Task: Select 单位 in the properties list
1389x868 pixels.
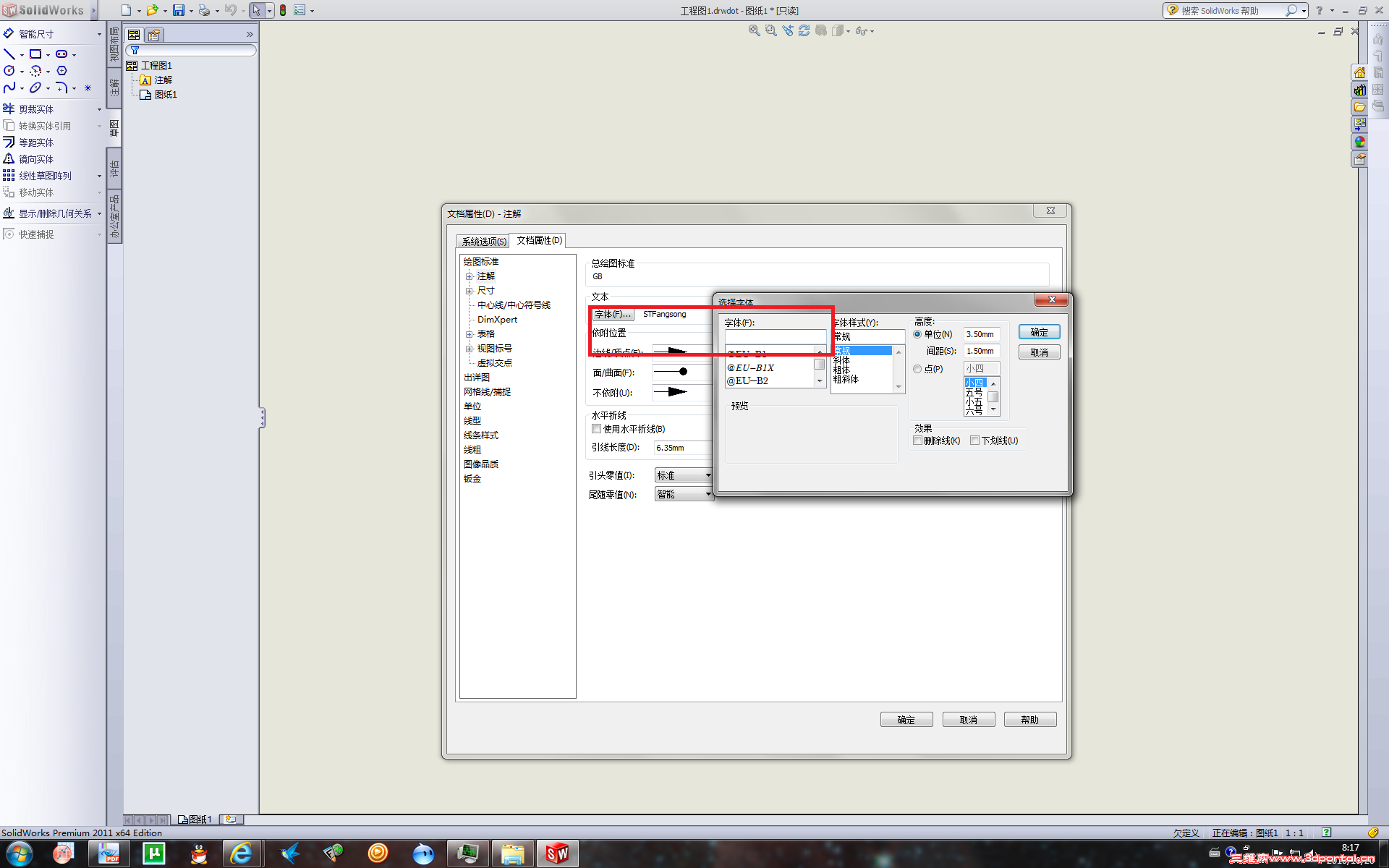Action: tap(472, 407)
